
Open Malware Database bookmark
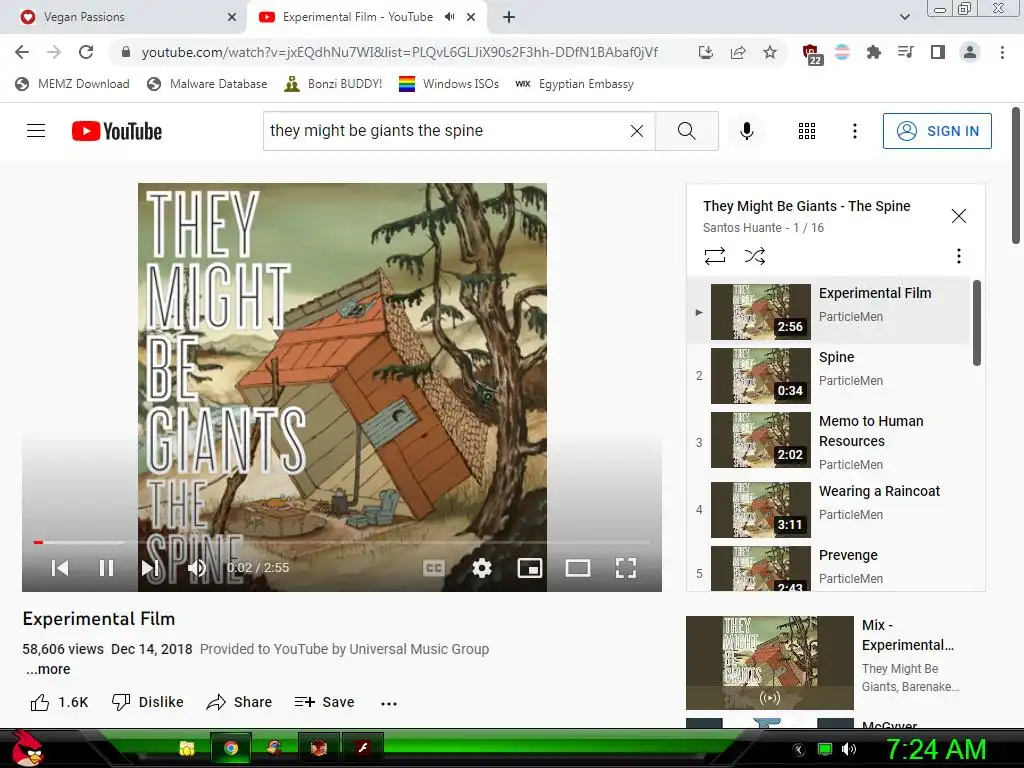pyautogui.click(x=208, y=84)
